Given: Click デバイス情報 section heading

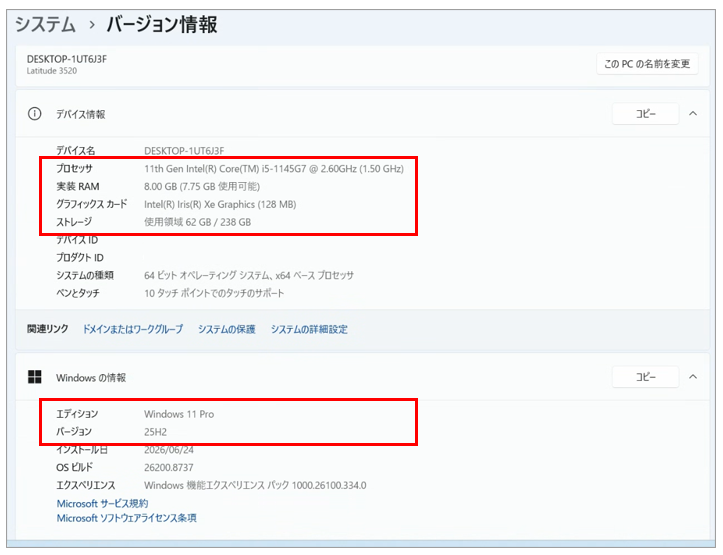Looking at the screenshot, I should (x=81, y=114).
